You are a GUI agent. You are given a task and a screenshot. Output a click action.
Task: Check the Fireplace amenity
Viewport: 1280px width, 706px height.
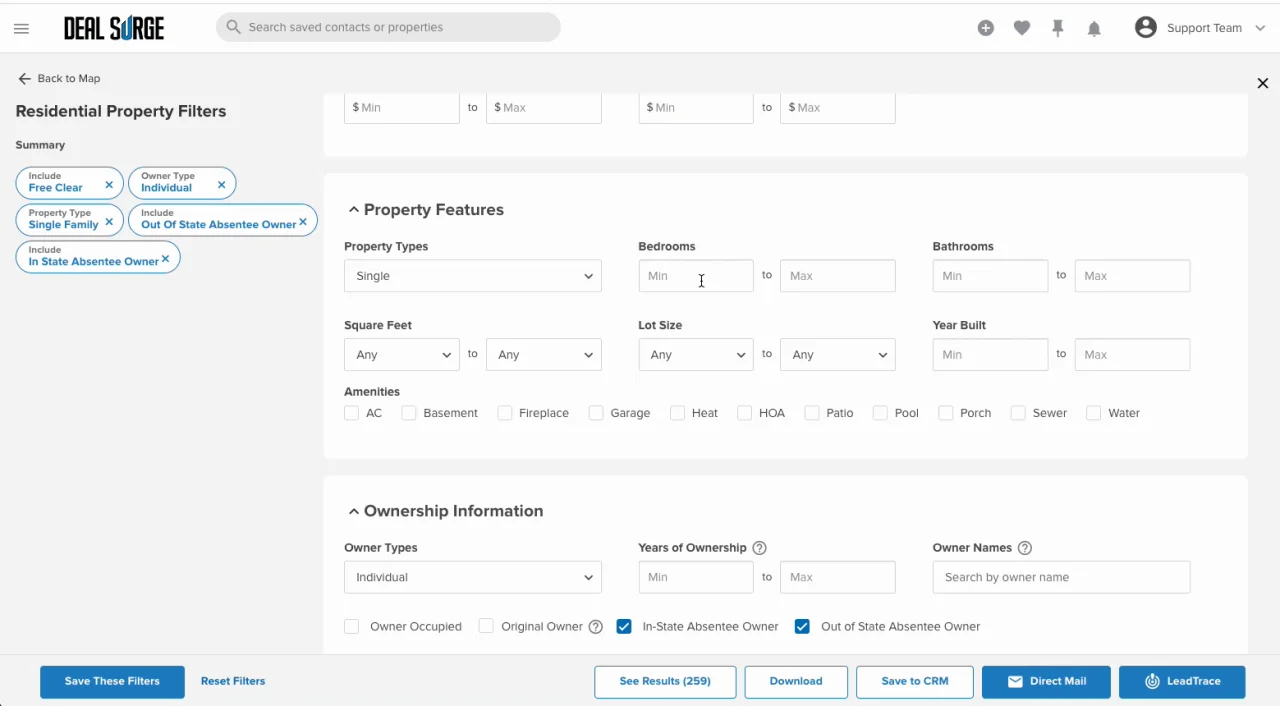pos(505,413)
